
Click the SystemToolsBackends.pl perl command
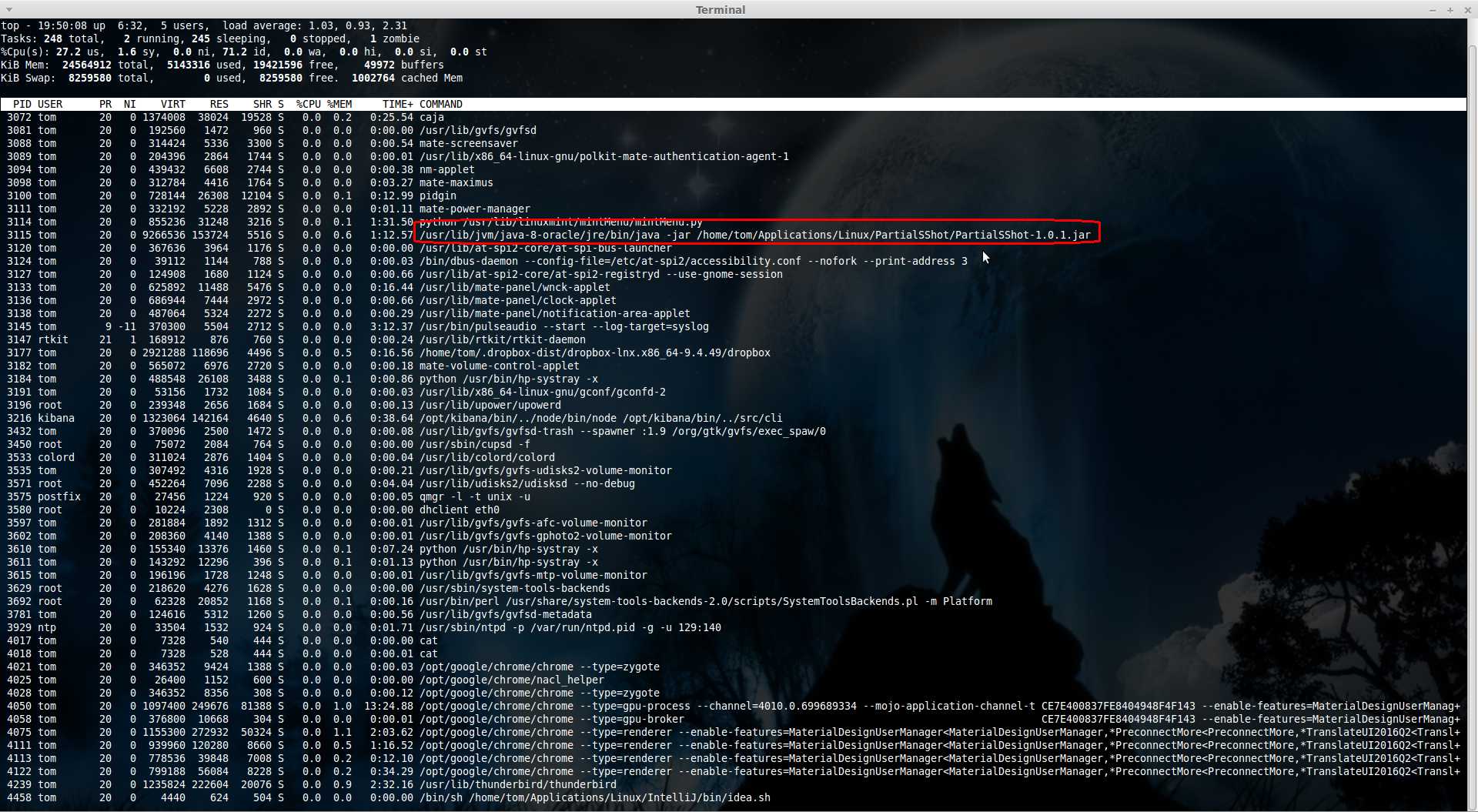705,601
